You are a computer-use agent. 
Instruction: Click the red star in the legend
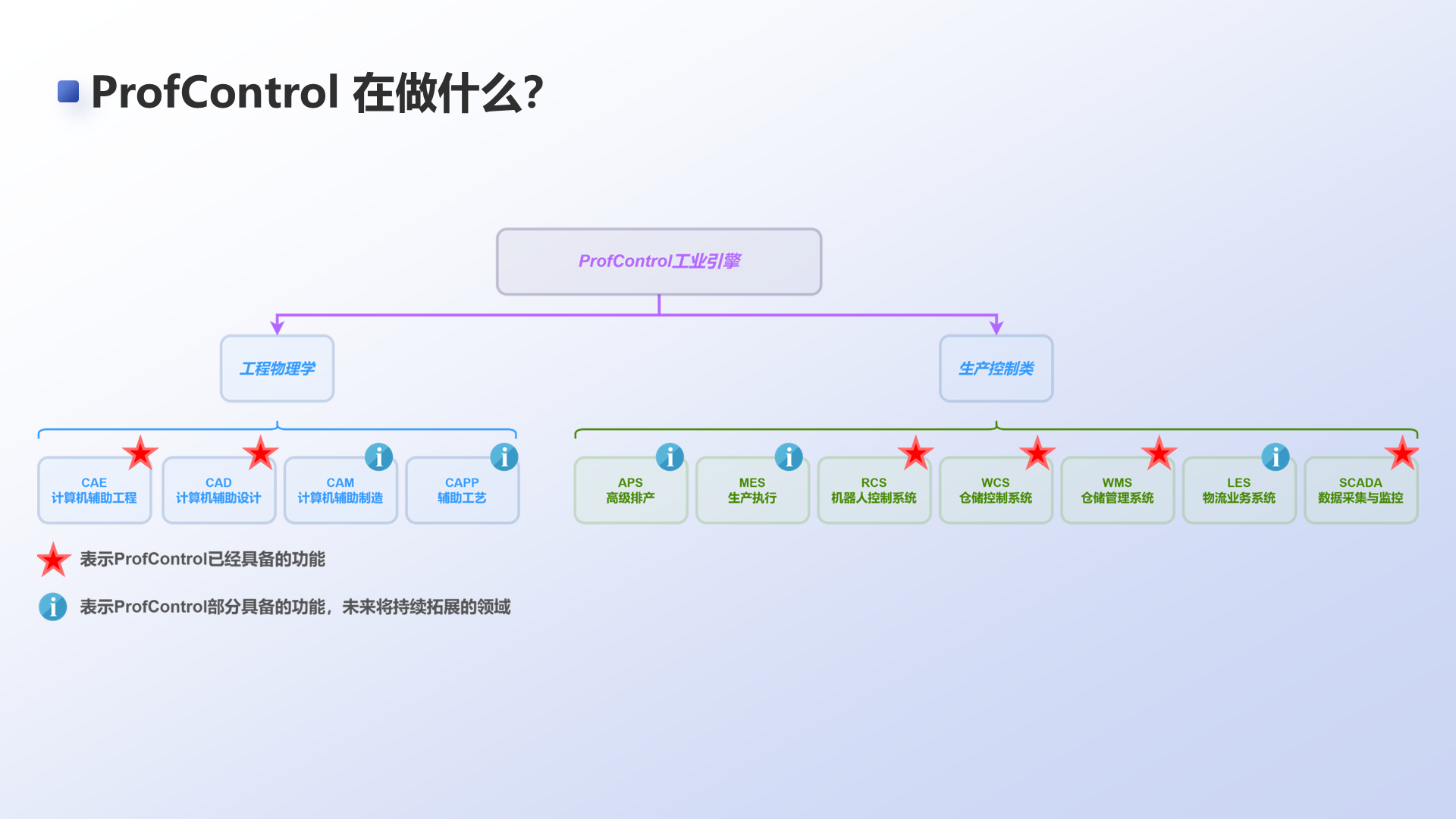coord(54,560)
